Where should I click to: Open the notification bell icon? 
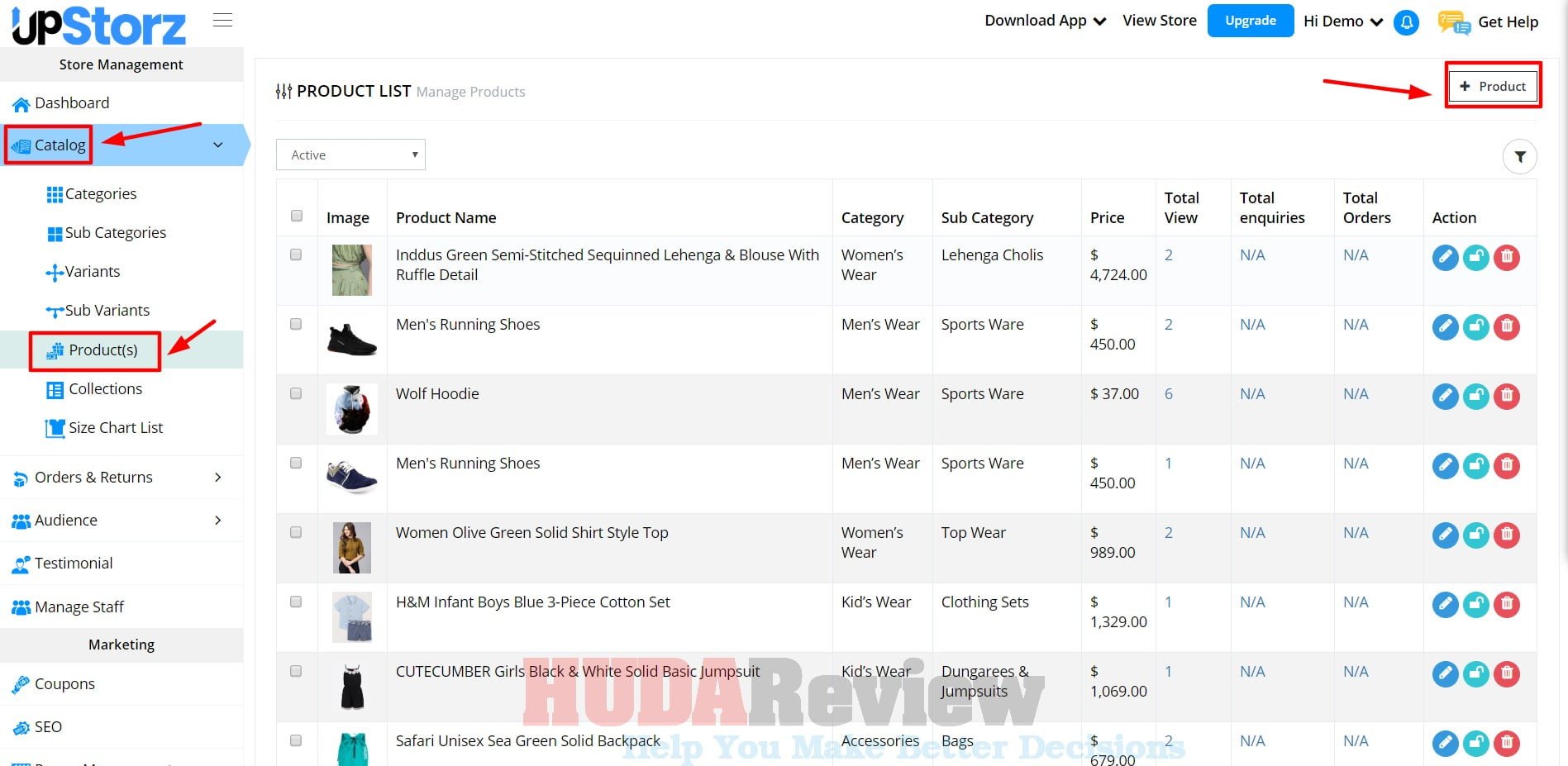tap(1406, 22)
